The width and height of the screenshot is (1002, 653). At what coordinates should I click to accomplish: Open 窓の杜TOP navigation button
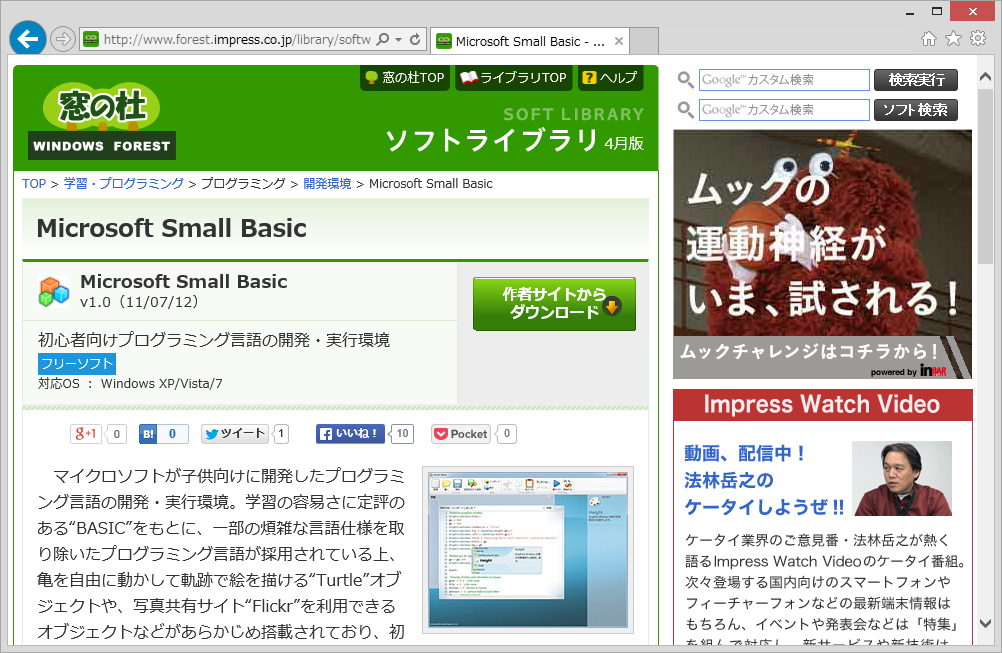pyautogui.click(x=405, y=78)
